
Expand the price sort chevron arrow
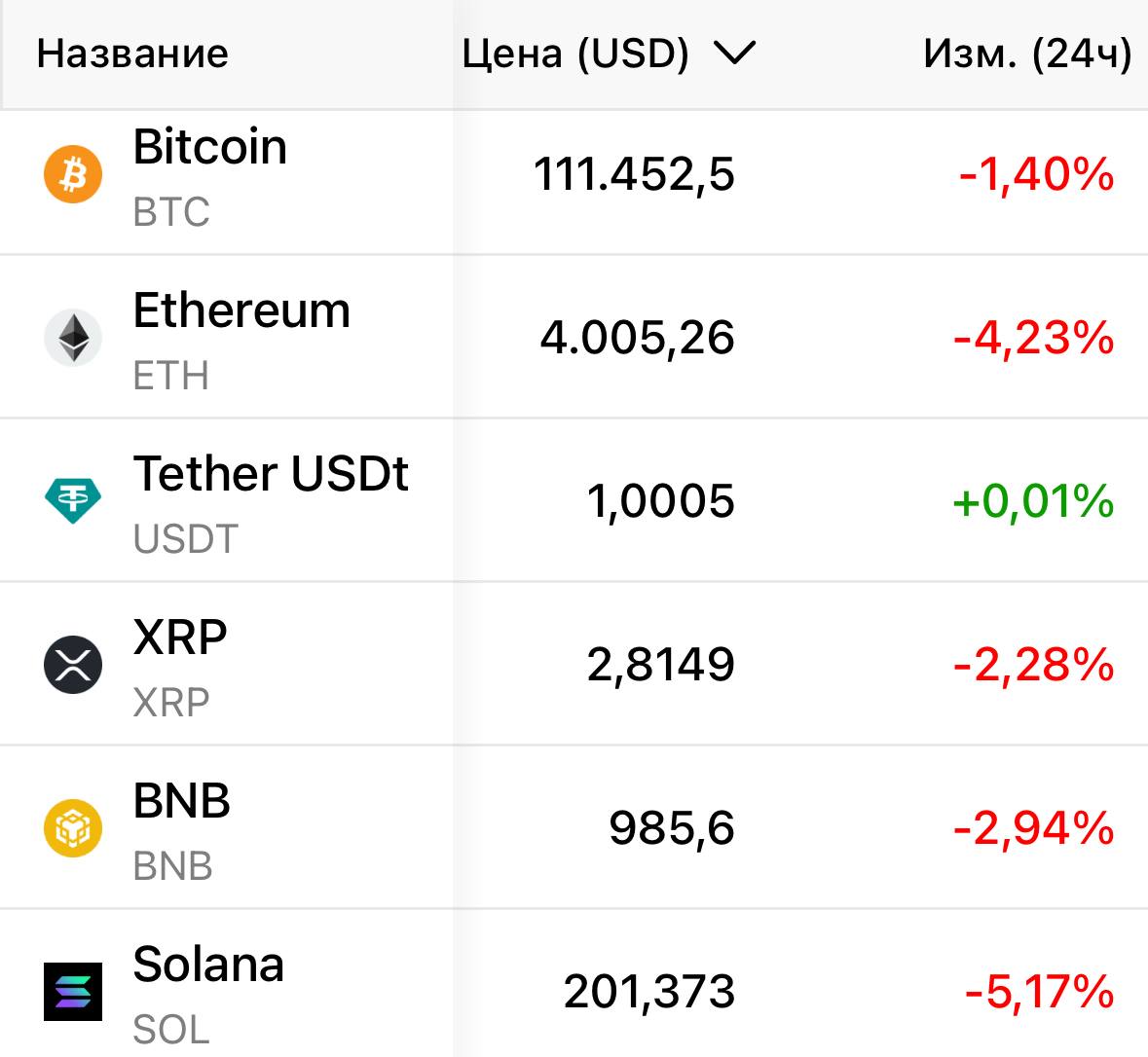[734, 54]
